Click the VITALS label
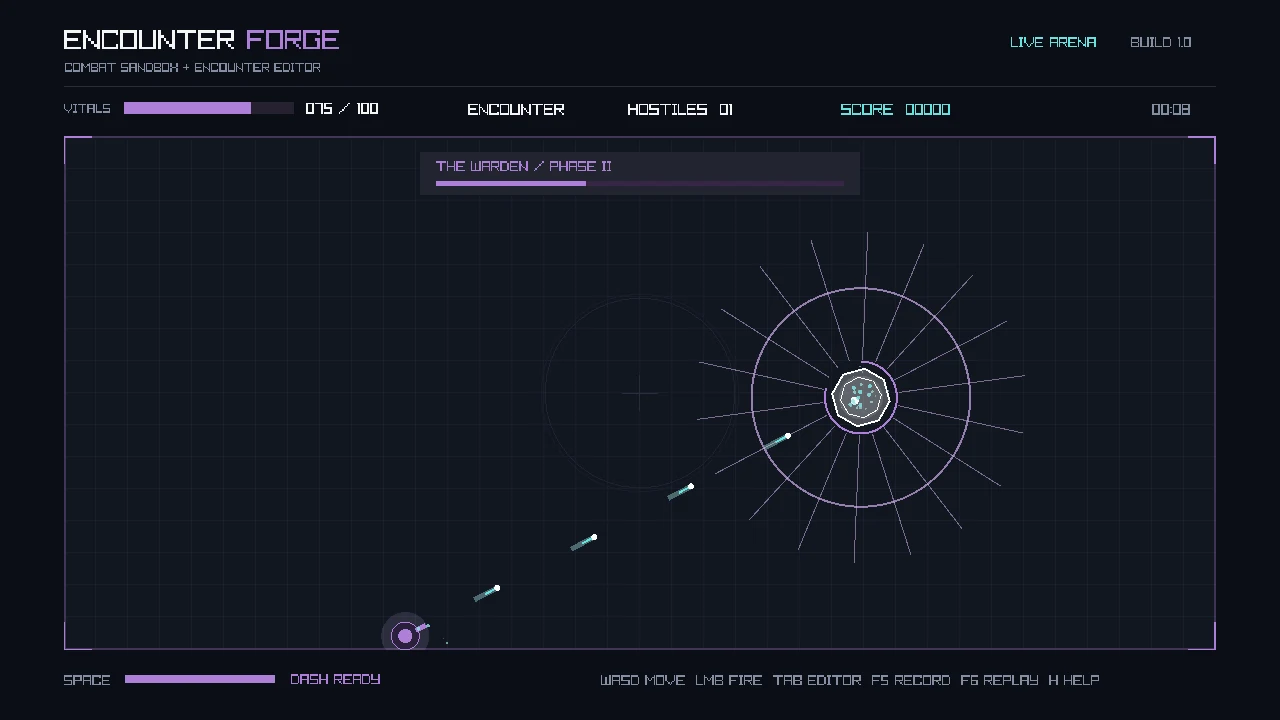The image size is (1280, 720). [x=87, y=108]
